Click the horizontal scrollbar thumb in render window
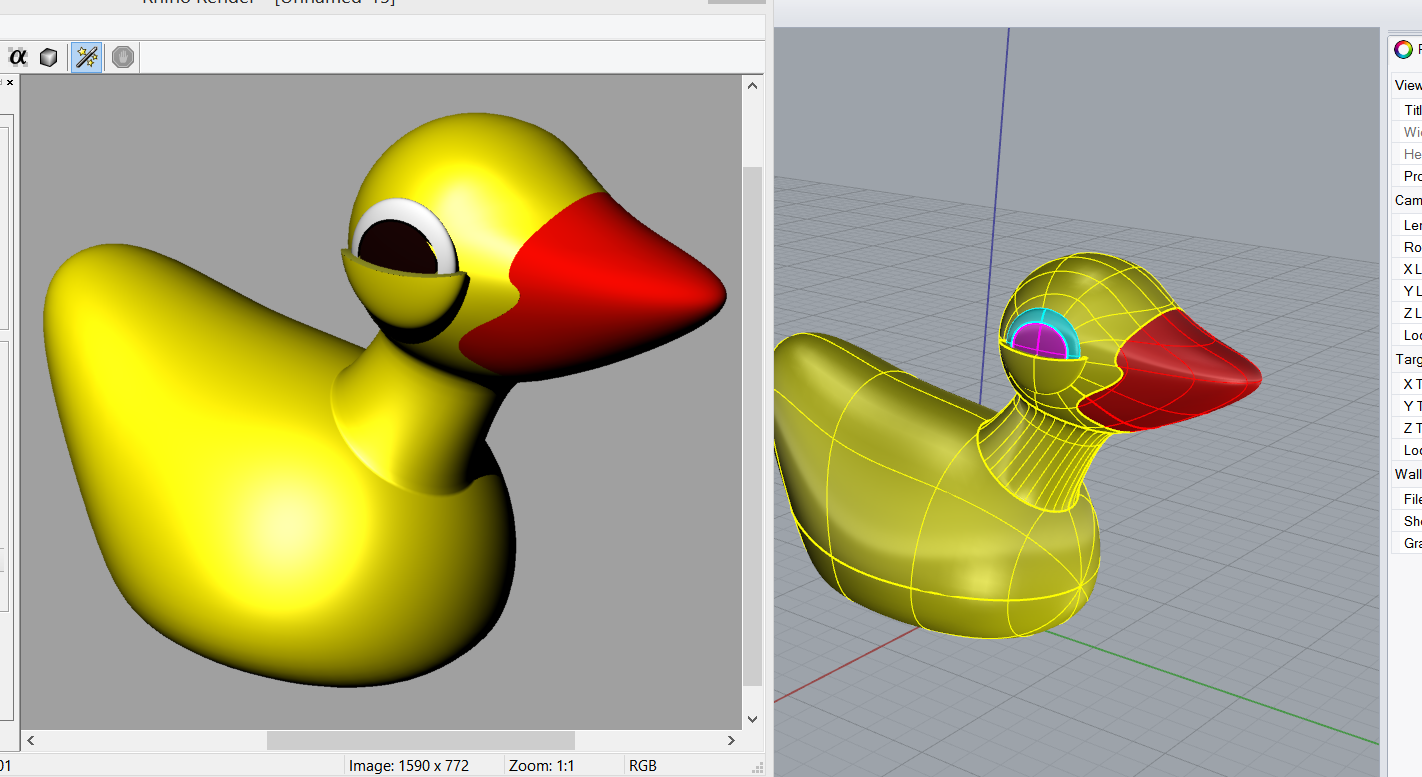Viewport: 1422px width, 777px height. pyautogui.click(x=420, y=740)
